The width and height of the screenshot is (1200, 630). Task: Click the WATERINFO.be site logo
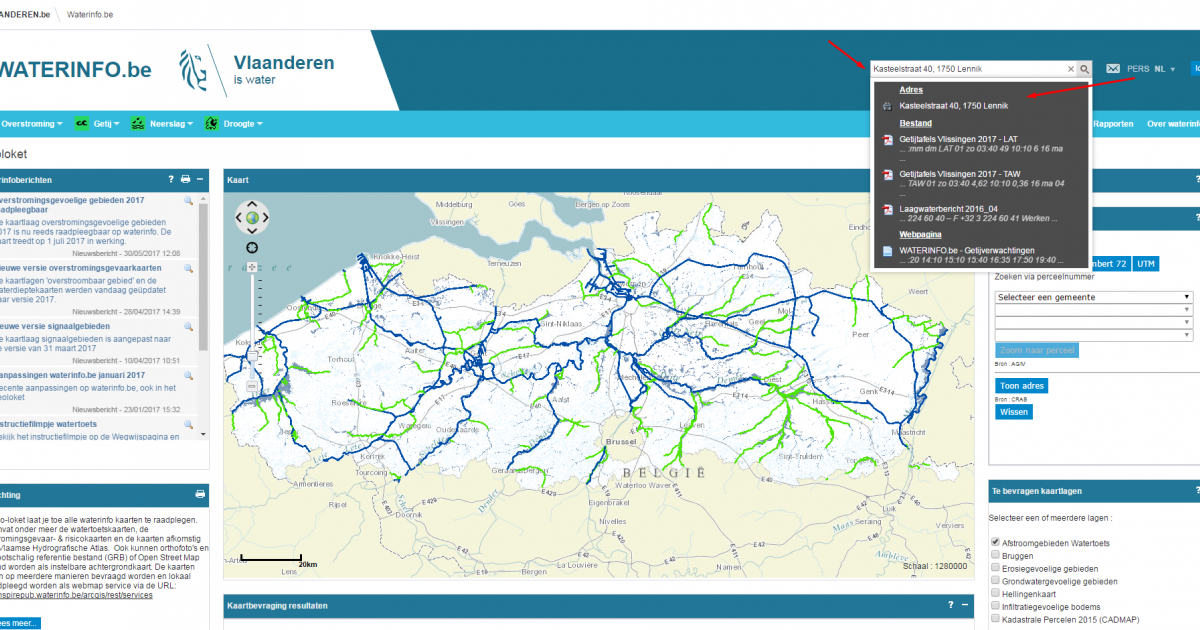pyautogui.click(x=75, y=69)
